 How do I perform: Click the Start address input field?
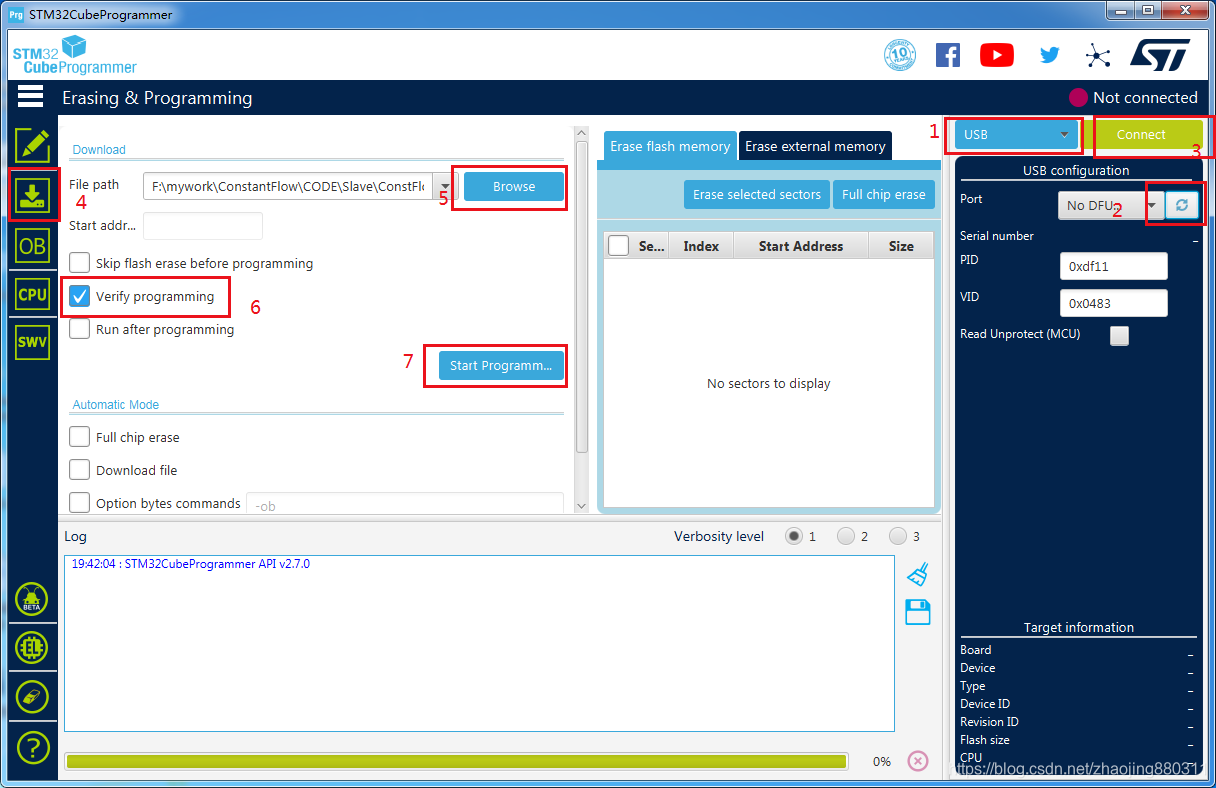pos(203,226)
